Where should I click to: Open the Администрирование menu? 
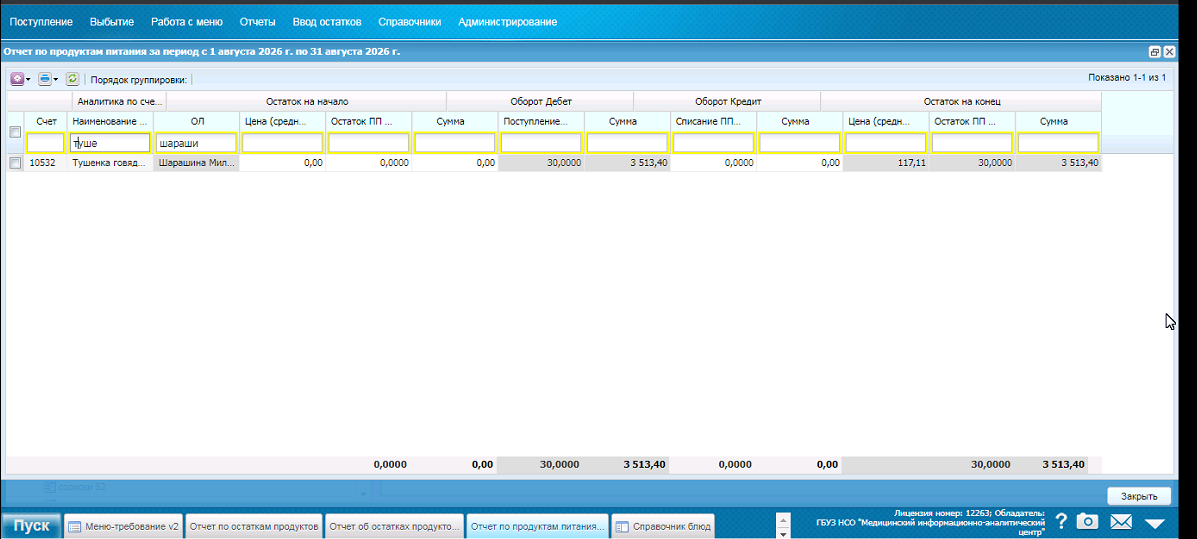(508, 22)
